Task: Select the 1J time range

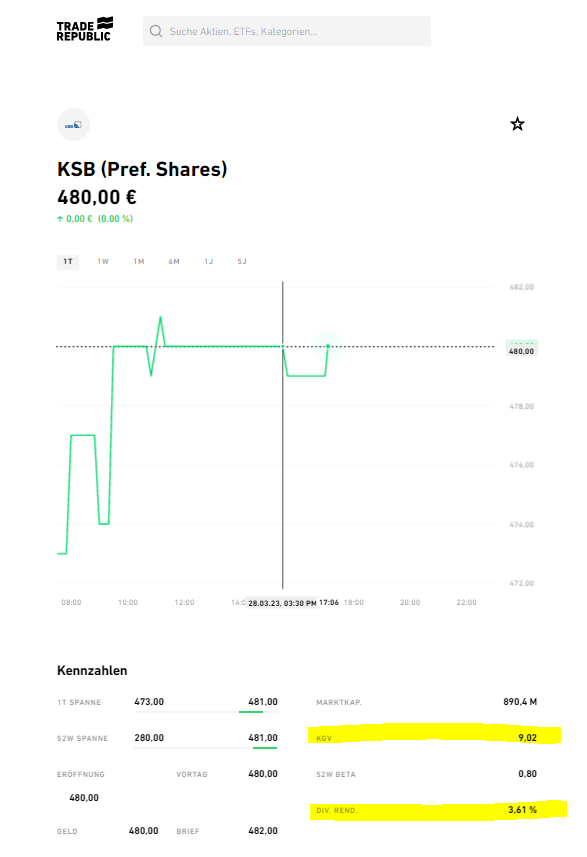Action: coord(209,261)
